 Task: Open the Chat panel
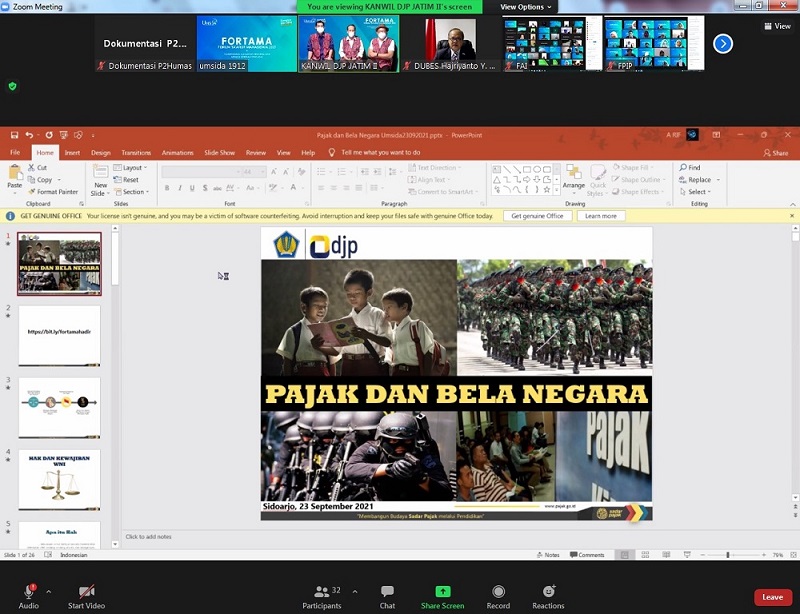tap(387, 592)
